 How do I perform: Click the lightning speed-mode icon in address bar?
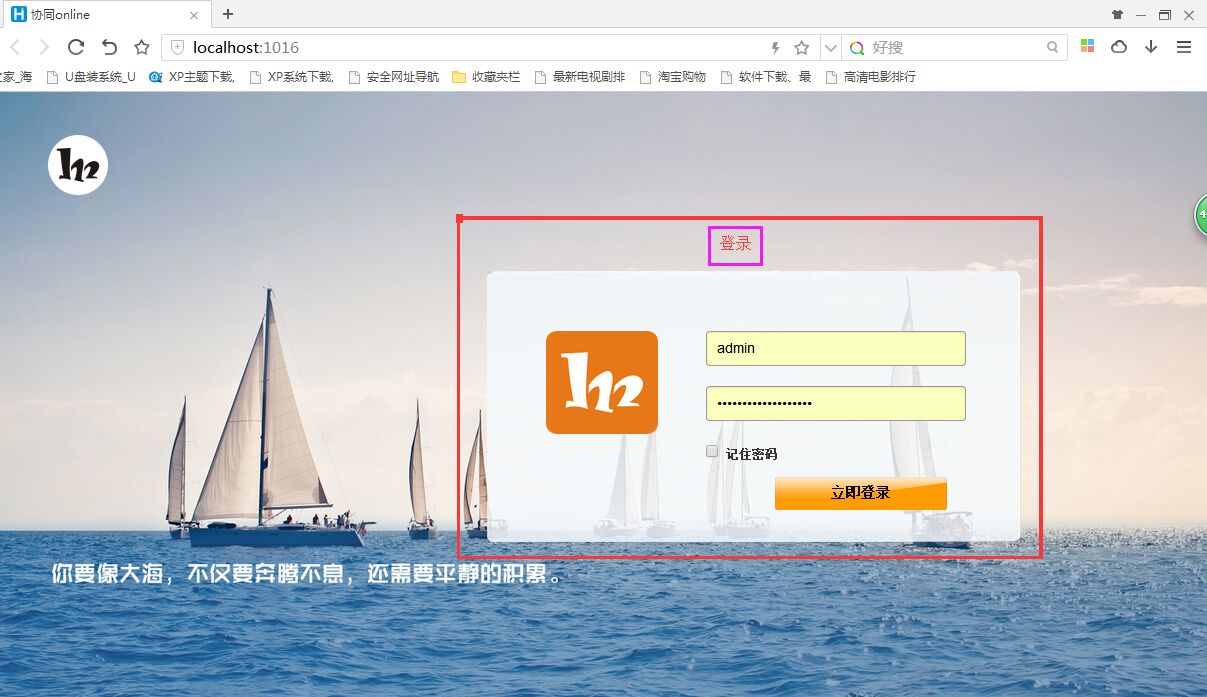coord(775,47)
